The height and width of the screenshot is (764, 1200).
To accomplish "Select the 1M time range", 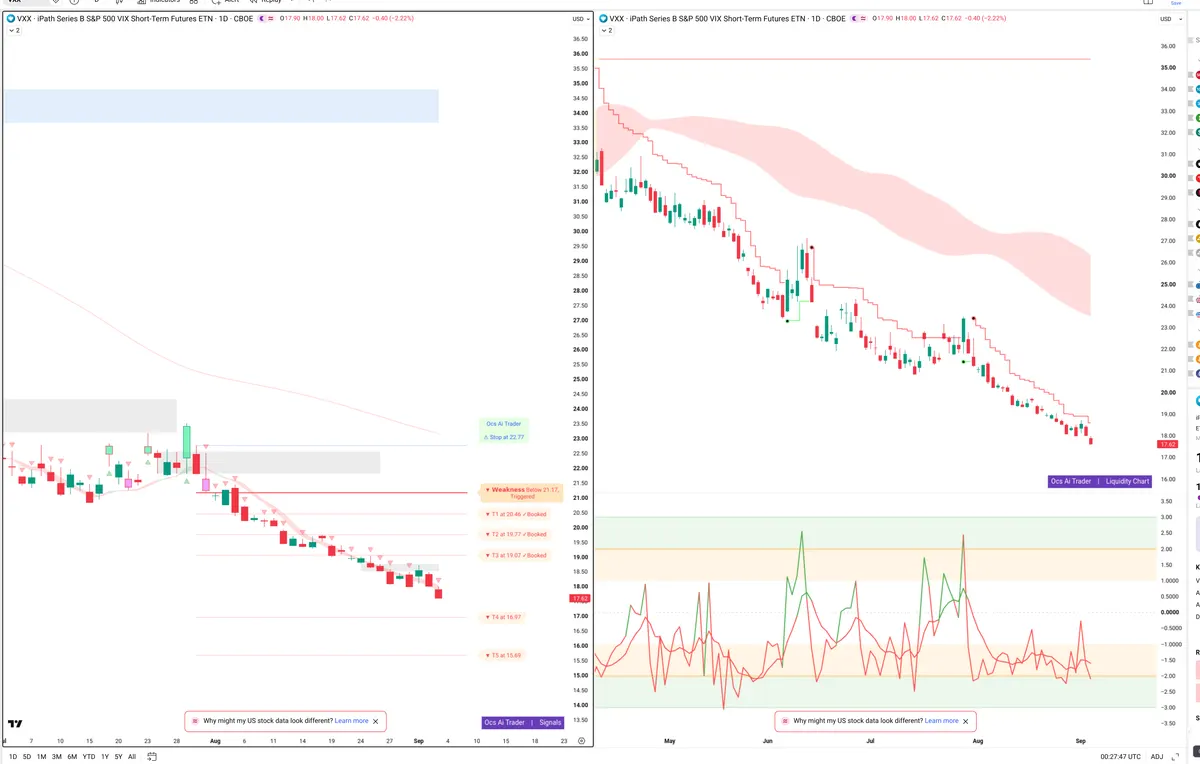I will [42, 757].
